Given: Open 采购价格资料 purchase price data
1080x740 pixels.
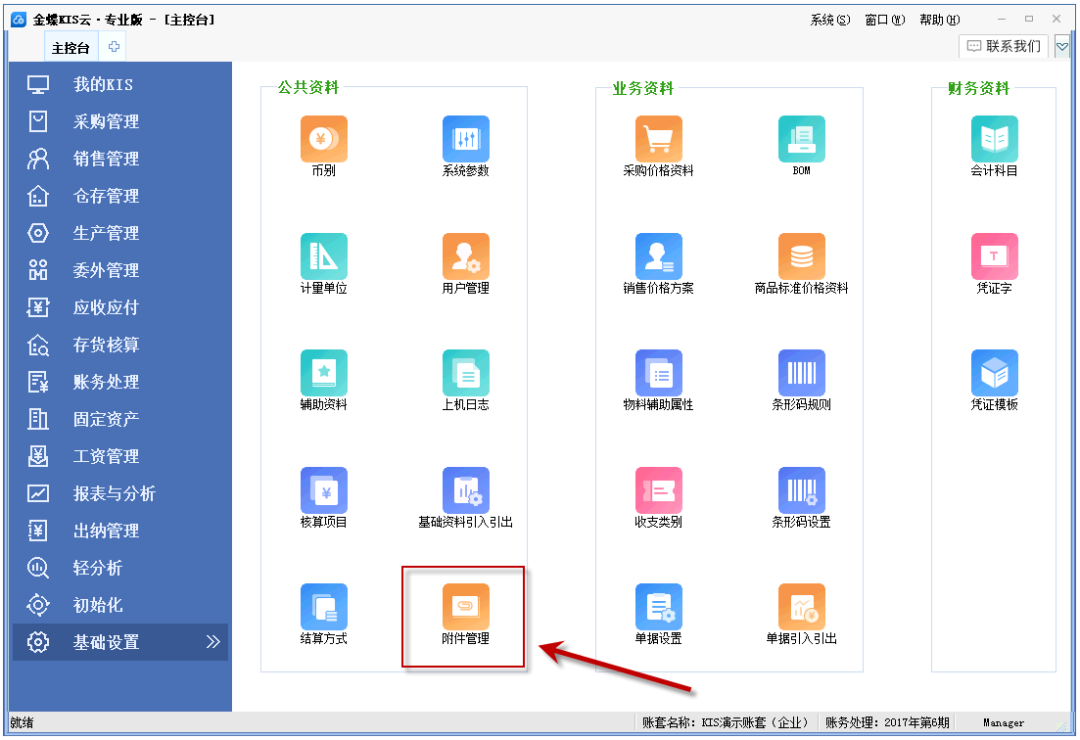Looking at the screenshot, I should [x=658, y=140].
